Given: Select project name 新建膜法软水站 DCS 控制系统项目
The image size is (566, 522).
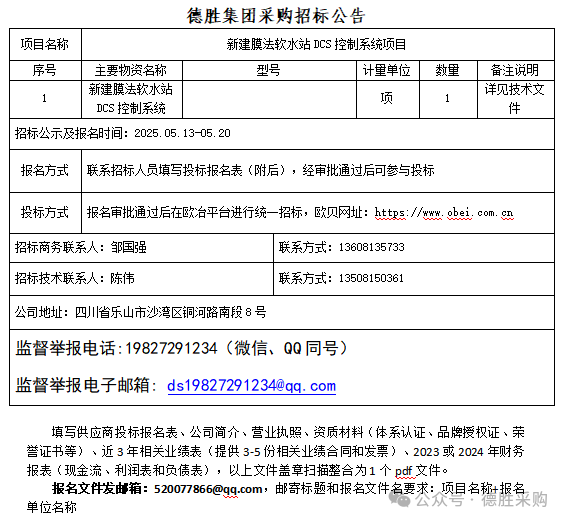Looking at the screenshot, I should point(316,44).
